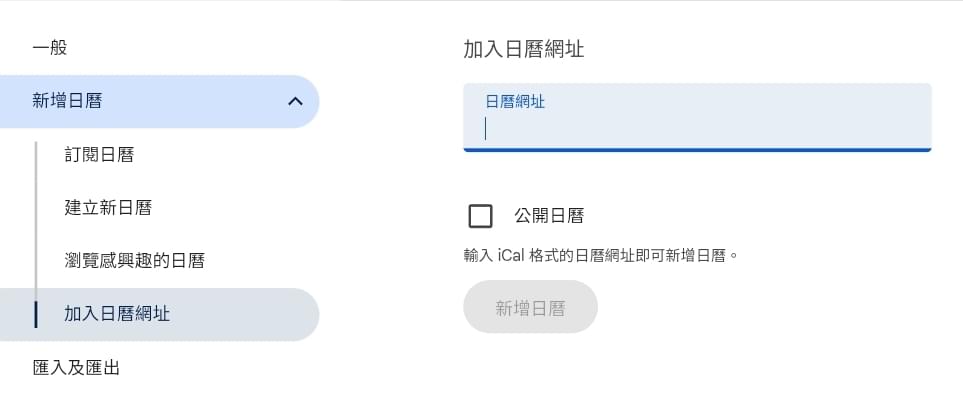Click the 公開日曆 checkbox label text
963x397 pixels.
point(549,216)
